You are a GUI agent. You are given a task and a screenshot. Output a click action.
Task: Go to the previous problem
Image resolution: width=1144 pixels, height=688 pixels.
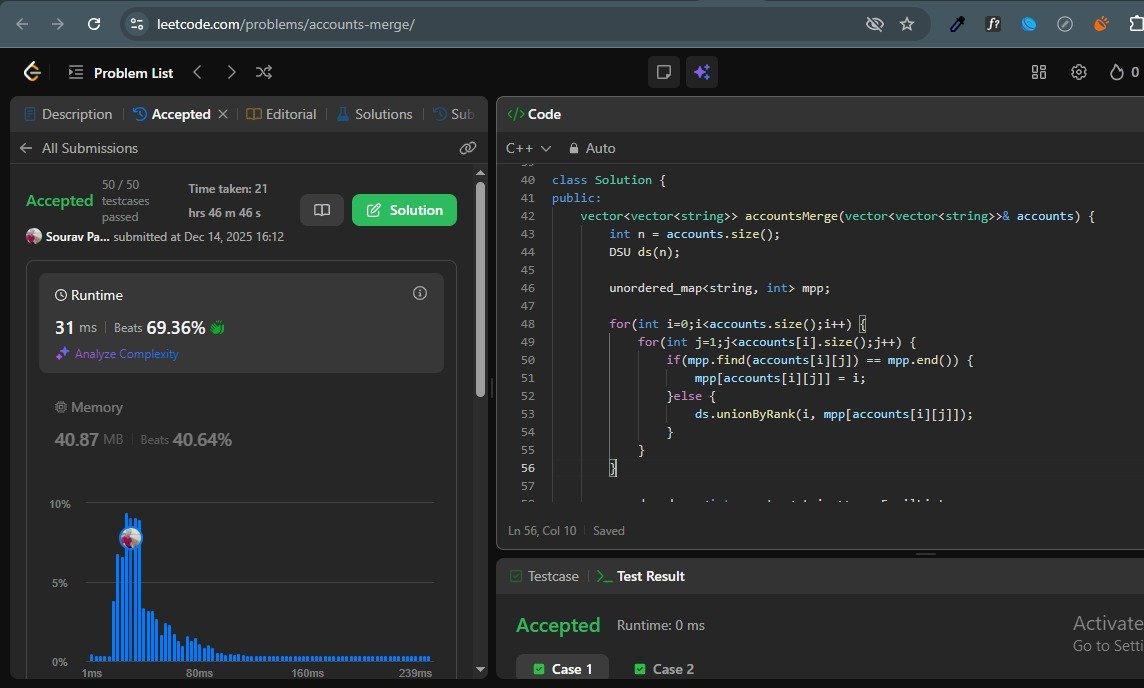click(x=197, y=71)
